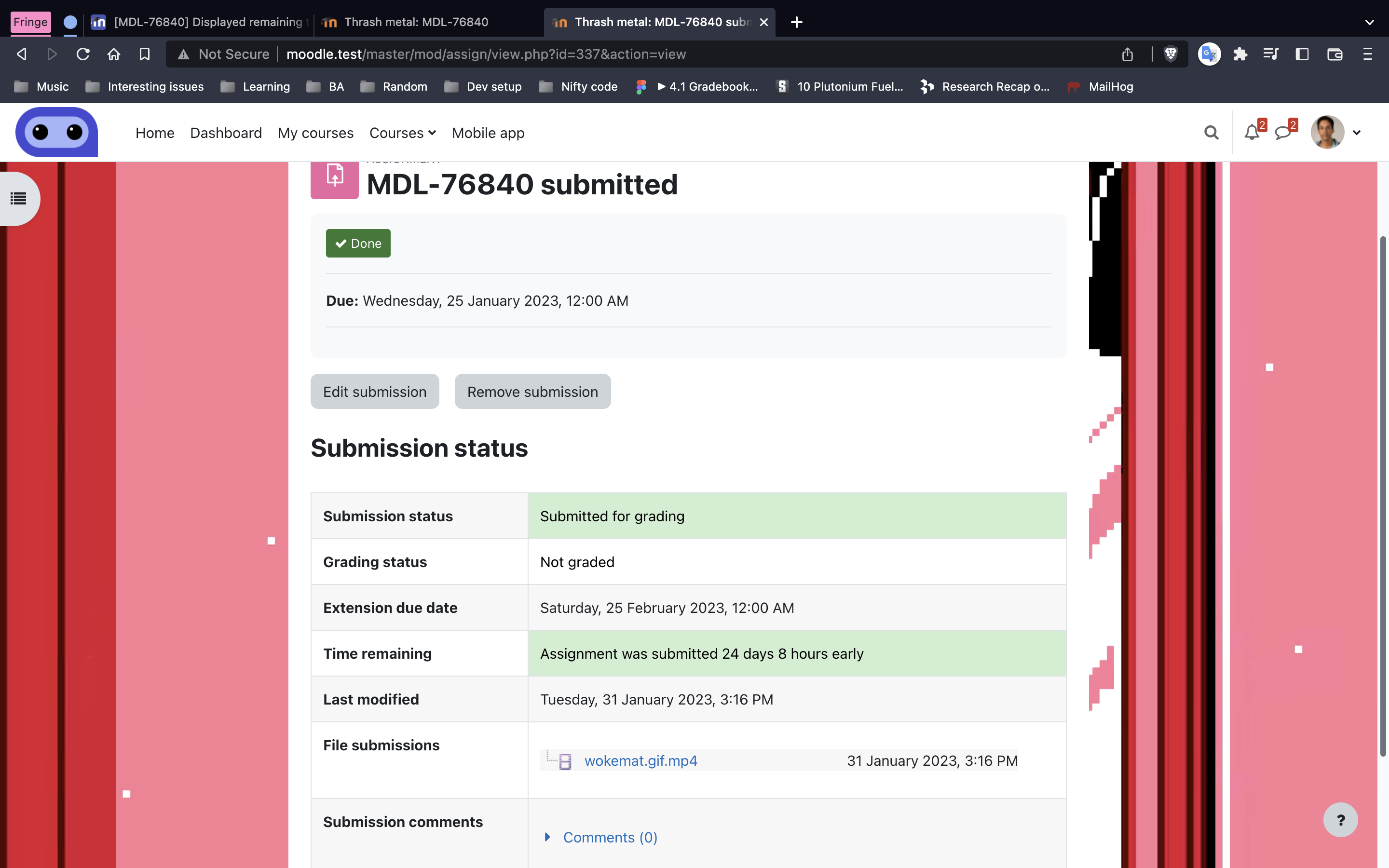Click the address bar URL
The width and height of the screenshot is (1389, 868).
486,54
